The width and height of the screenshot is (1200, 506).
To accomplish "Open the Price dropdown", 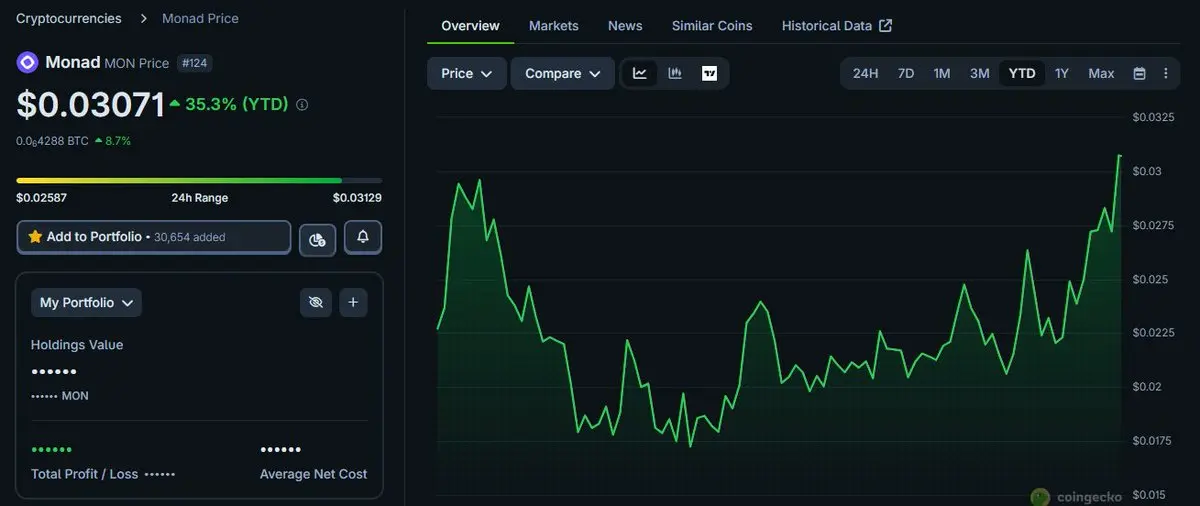I will click(467, 73).
